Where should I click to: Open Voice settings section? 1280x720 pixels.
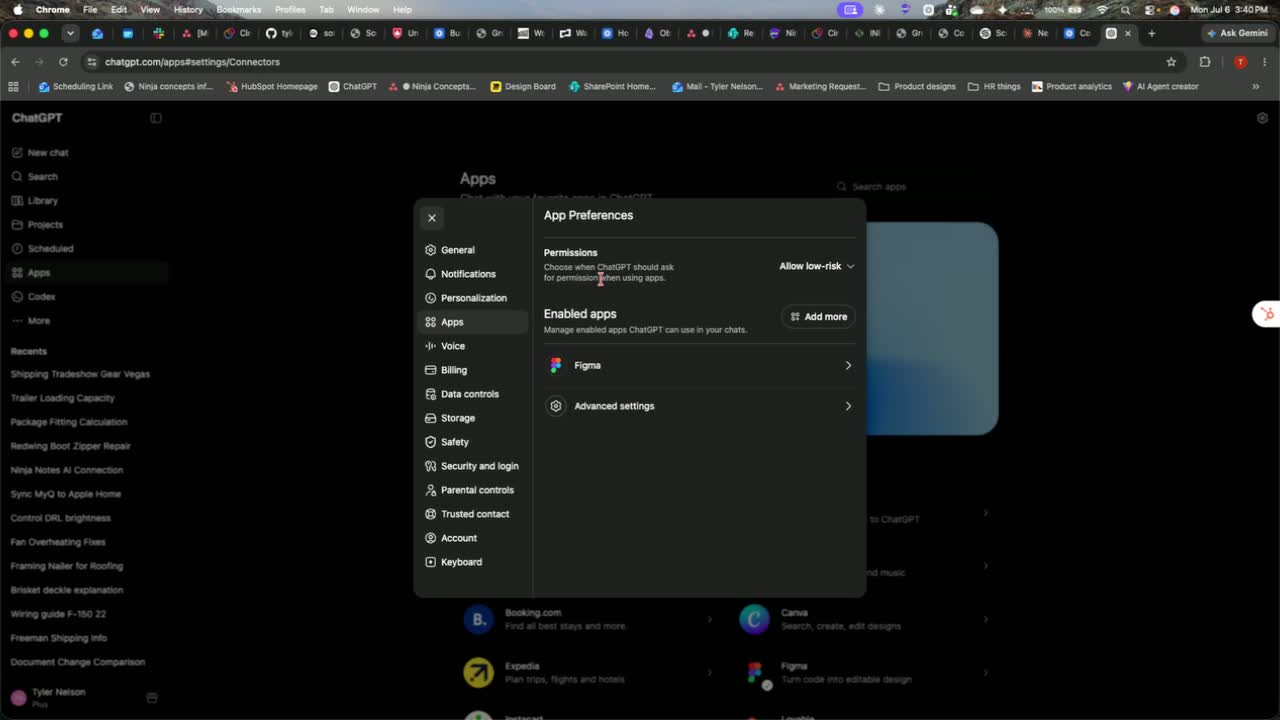(x=472, y=346)
